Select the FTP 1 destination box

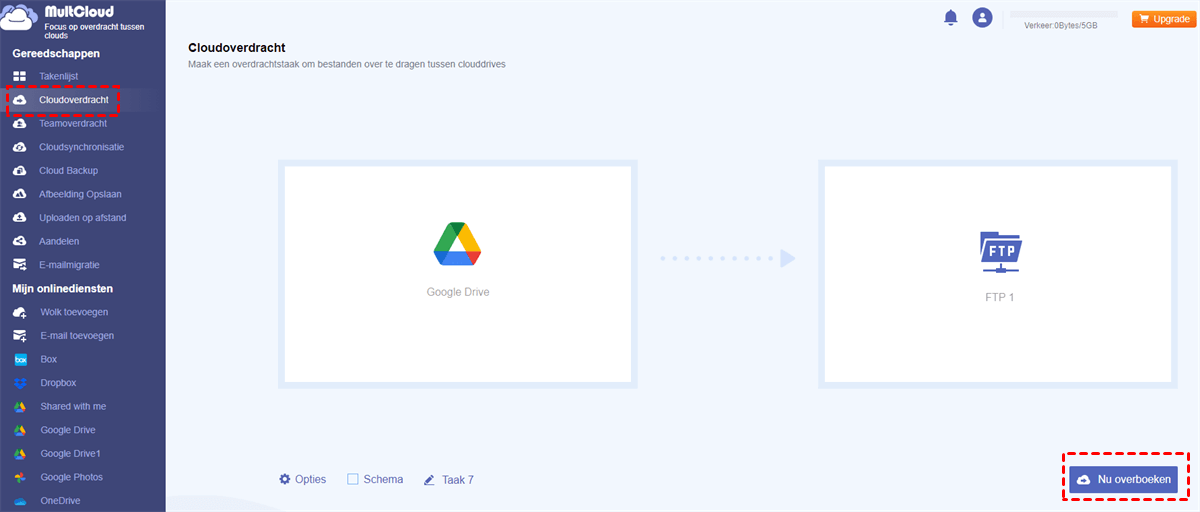coord(998,274)
